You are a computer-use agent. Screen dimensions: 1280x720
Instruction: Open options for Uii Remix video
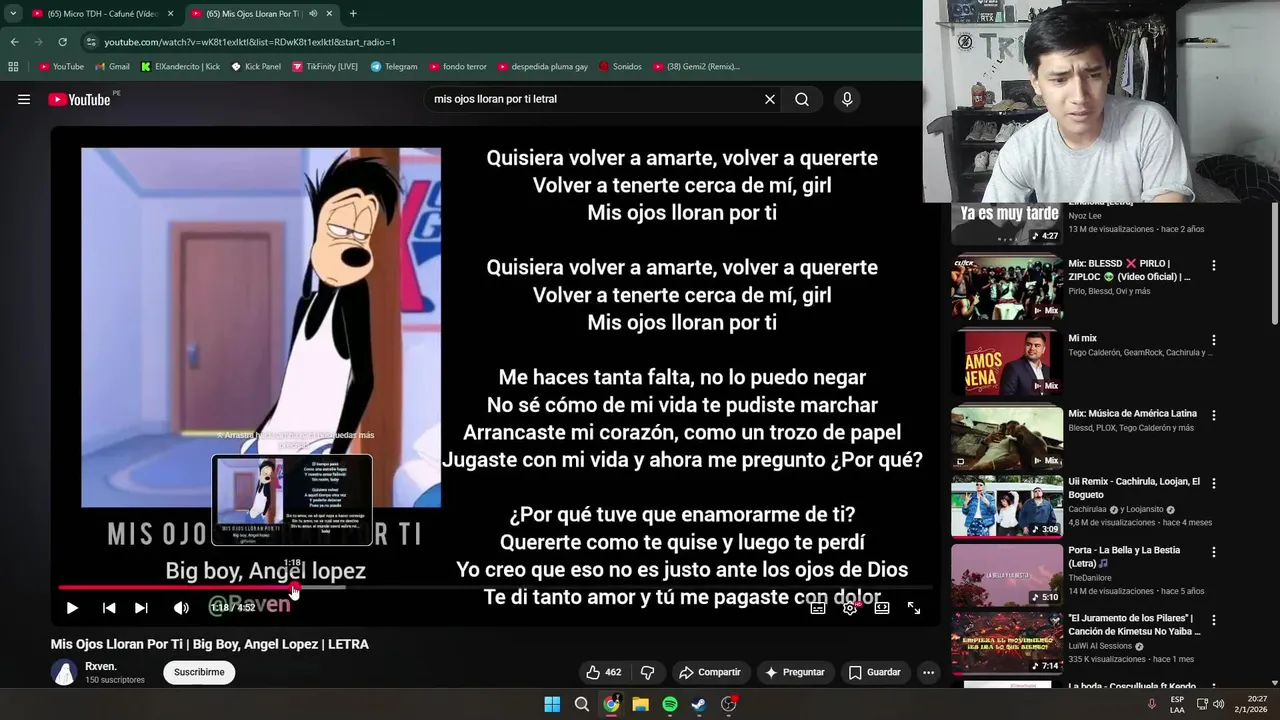[1214, 483]
